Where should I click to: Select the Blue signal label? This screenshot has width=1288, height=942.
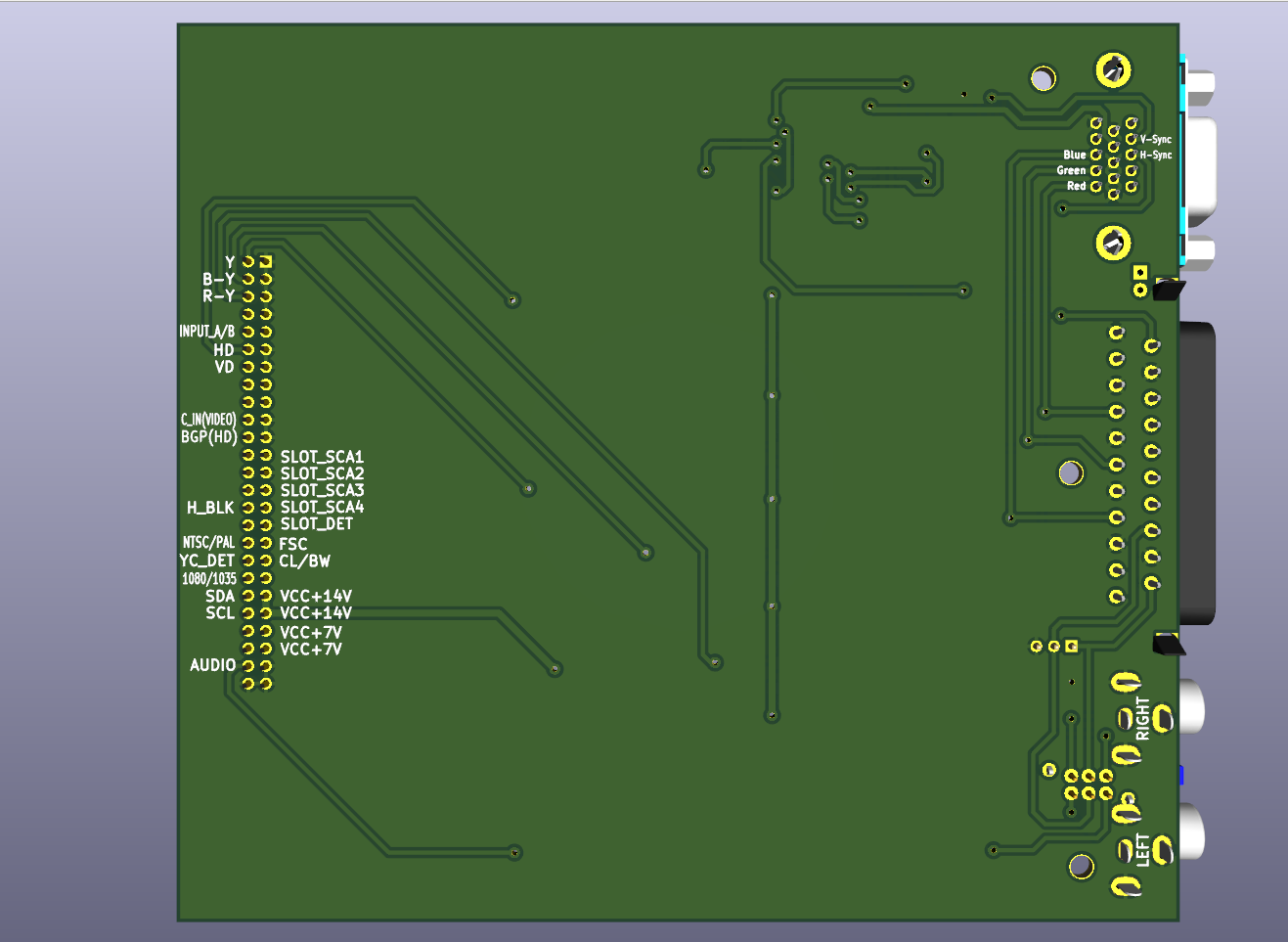(x=1074, y=155)
